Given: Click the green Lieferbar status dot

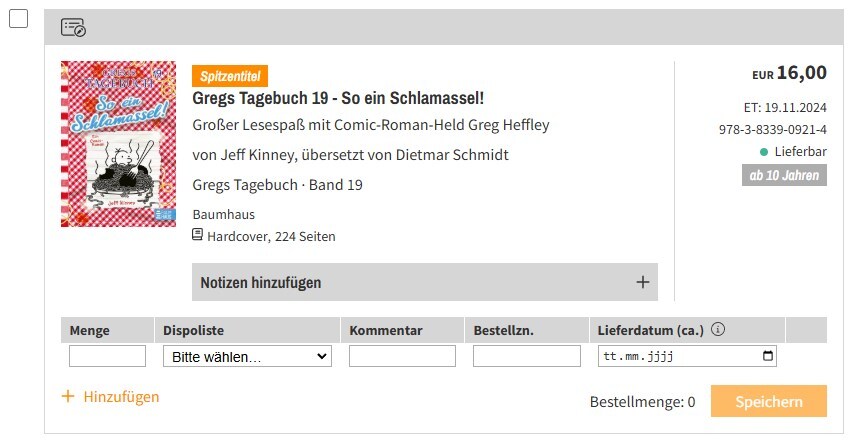Looking at the screenshot, I should 764,152.
